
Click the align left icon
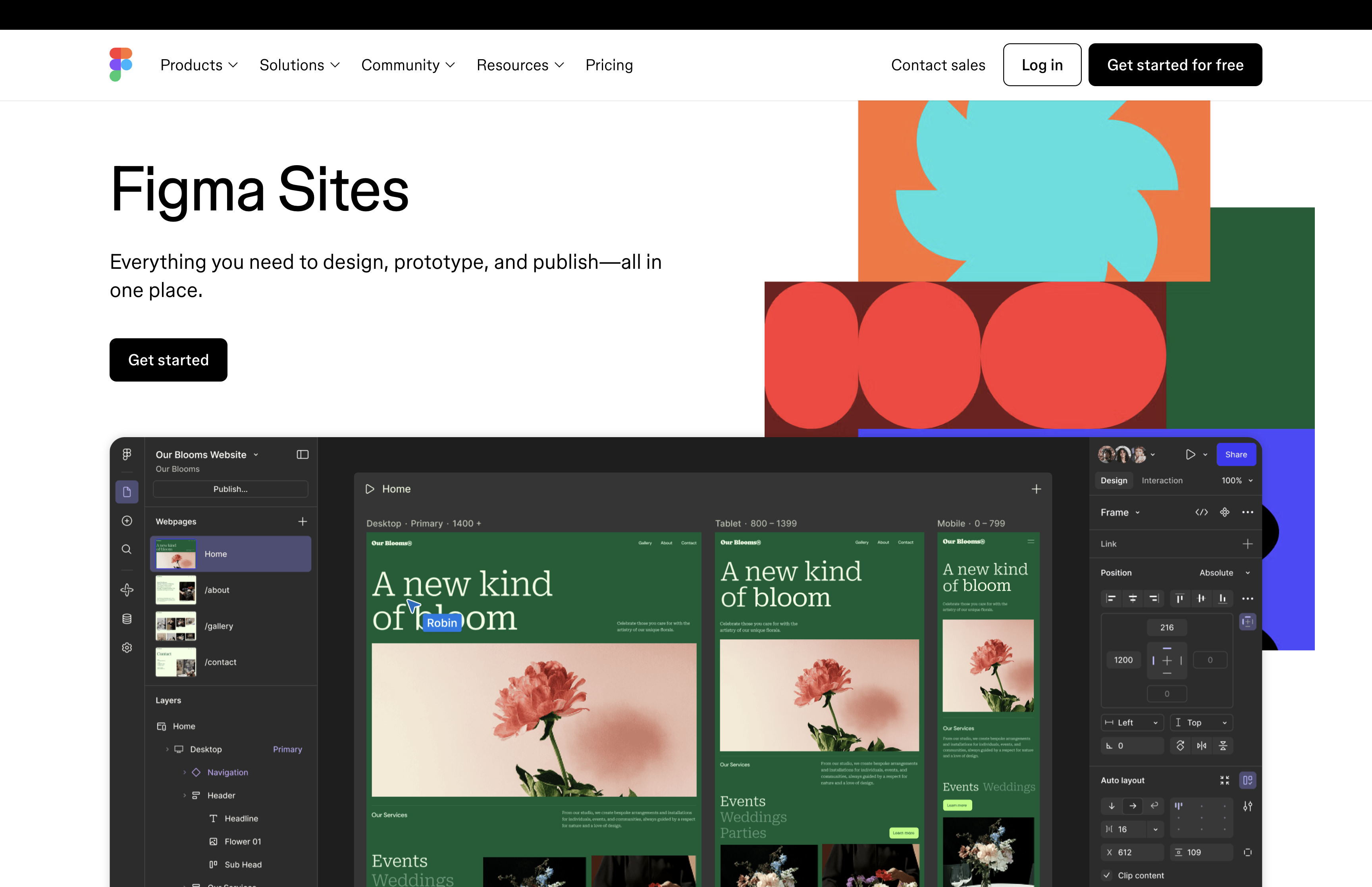tap(1111, 598)
